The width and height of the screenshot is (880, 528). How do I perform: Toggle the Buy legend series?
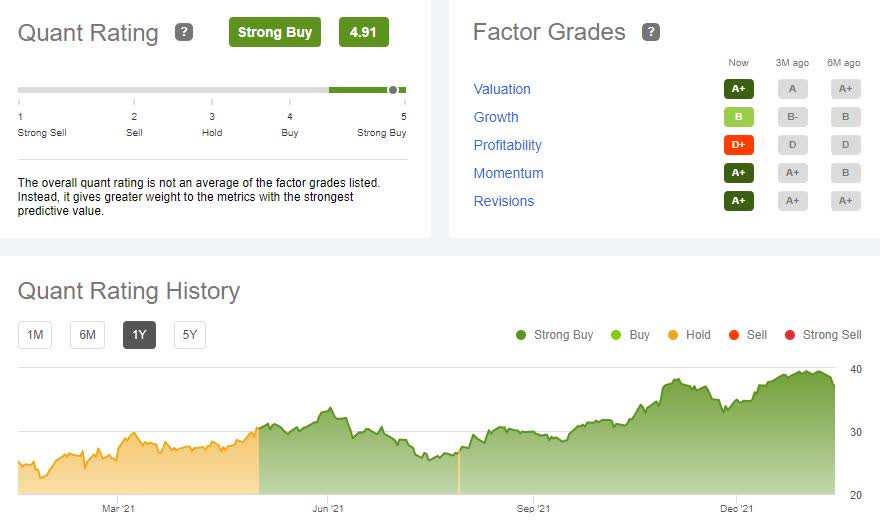(630, 335)
